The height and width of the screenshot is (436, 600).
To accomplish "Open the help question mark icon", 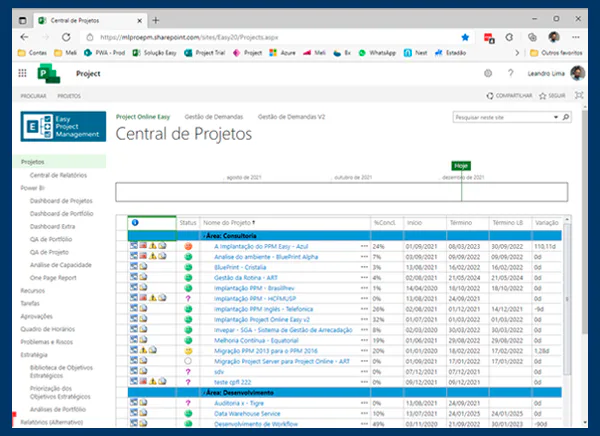I will coord(510,73).
